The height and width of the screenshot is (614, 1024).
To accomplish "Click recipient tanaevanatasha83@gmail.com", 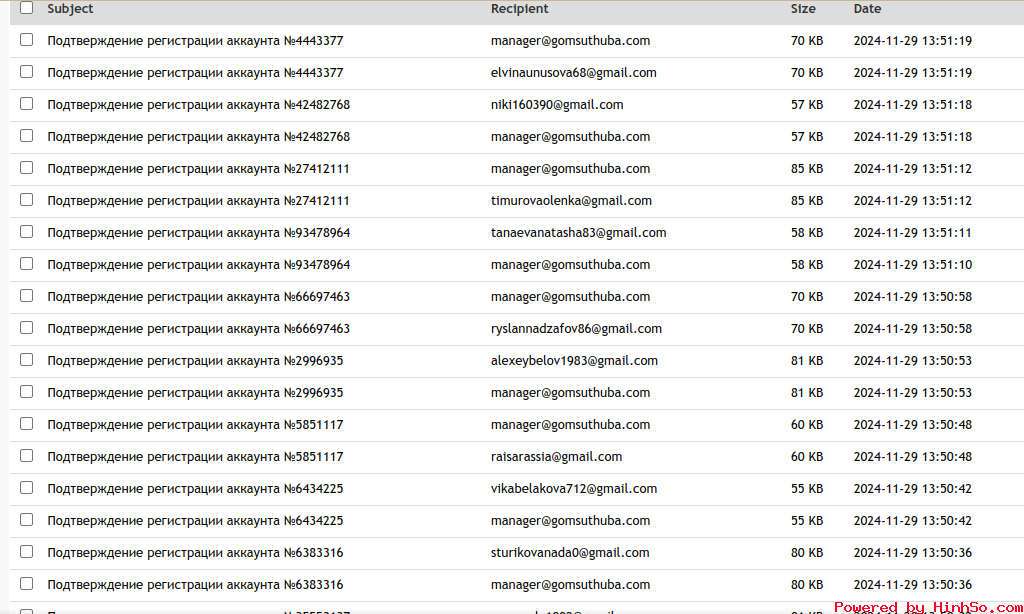I will click(x=579, y=233).
